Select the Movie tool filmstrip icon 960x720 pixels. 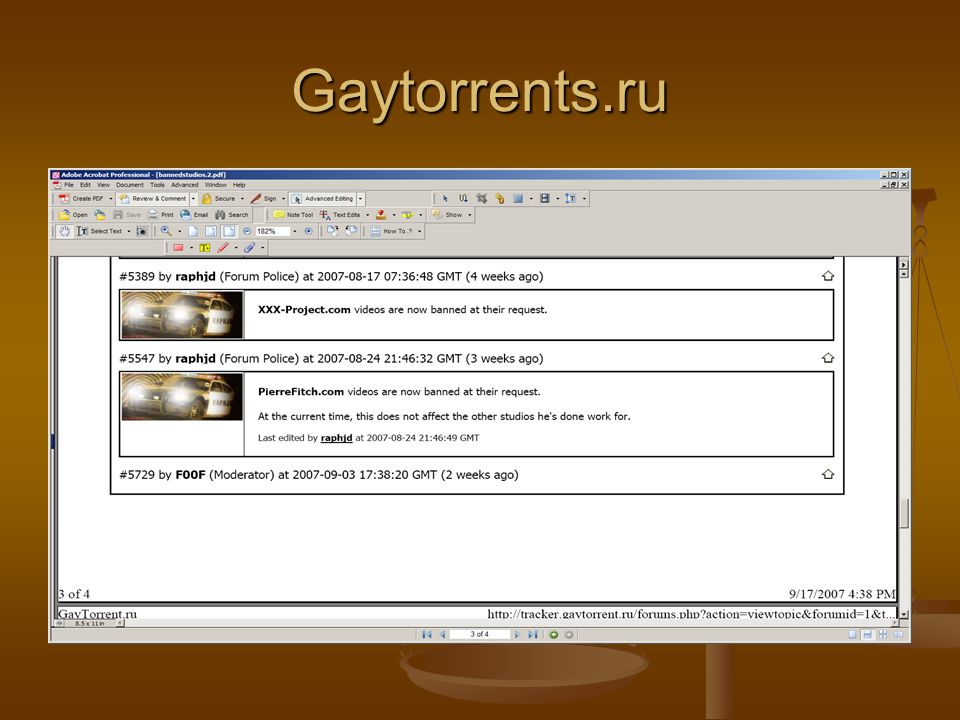[x=544, y=198]
